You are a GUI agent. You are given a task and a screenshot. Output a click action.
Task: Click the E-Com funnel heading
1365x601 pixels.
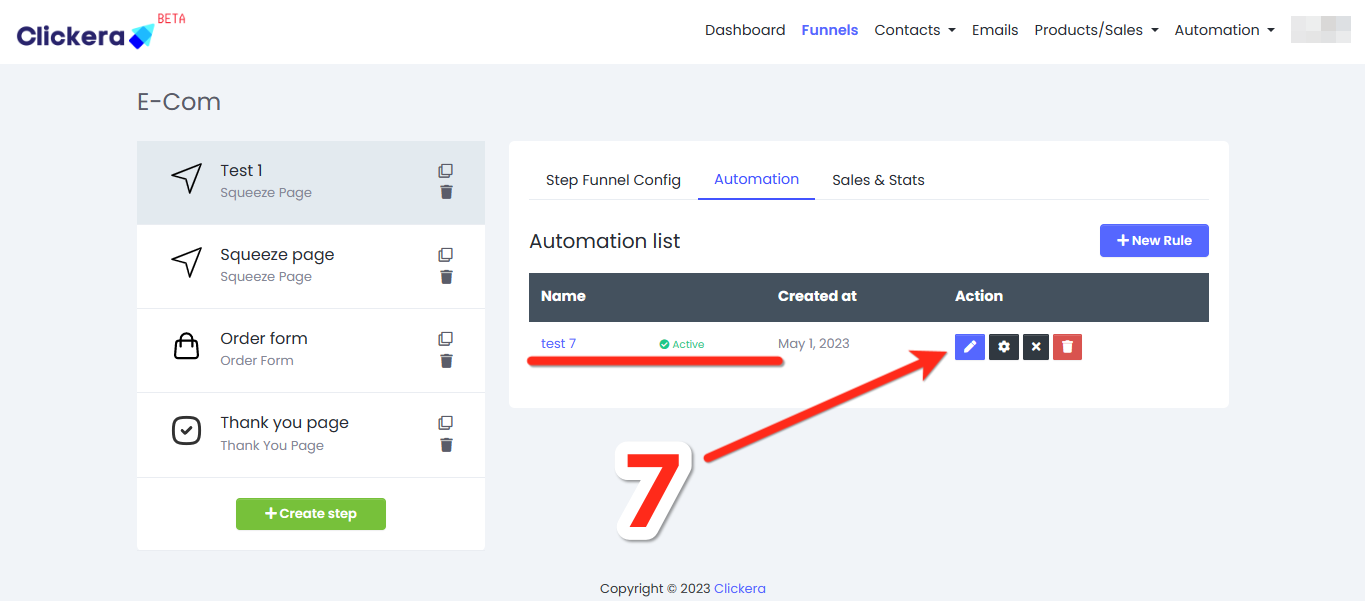pyautogui.click(x=179, y=102)
